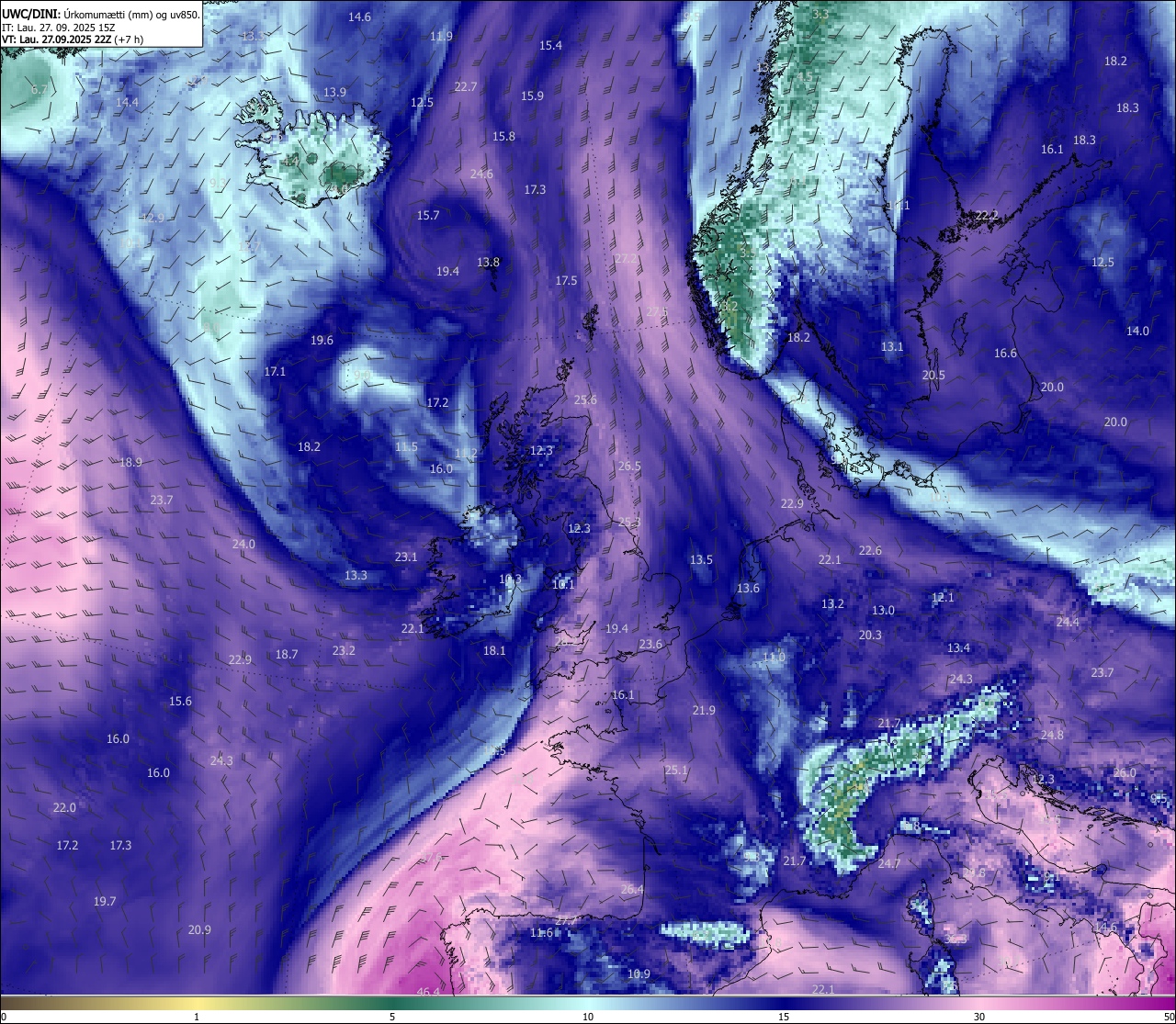Click the 22.2 value near Gulf of Finland

[x=987, y=216]
